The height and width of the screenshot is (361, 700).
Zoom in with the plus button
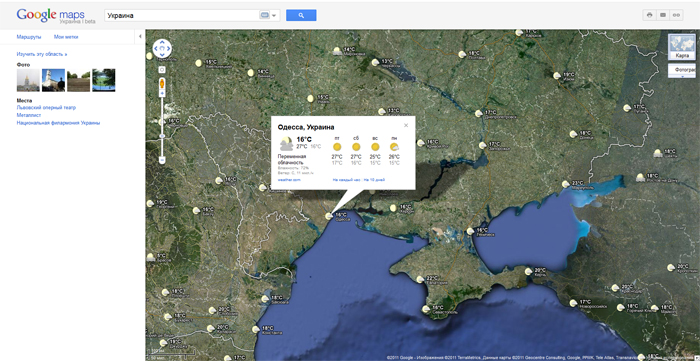162,93
